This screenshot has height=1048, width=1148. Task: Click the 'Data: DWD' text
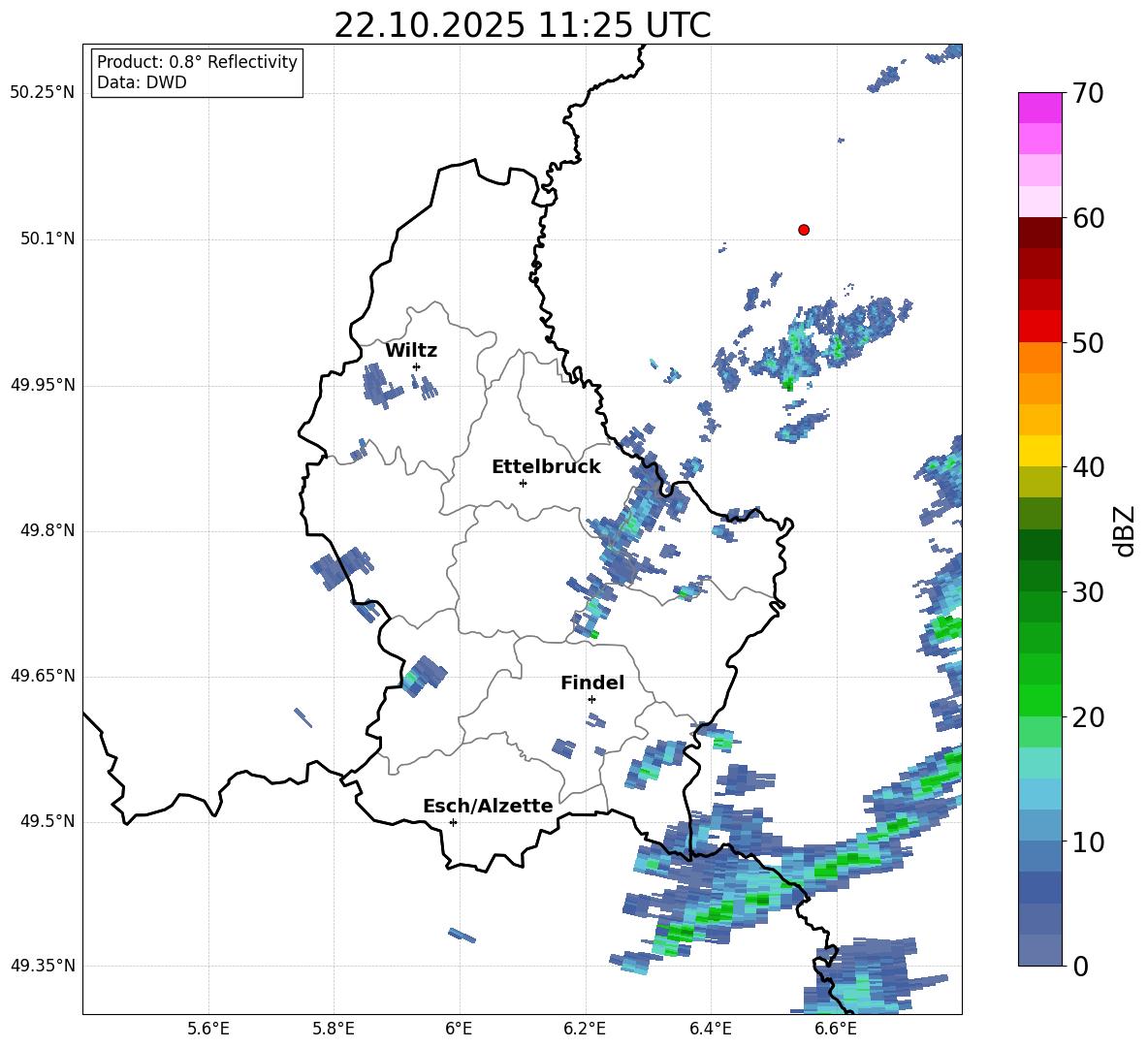142,82
